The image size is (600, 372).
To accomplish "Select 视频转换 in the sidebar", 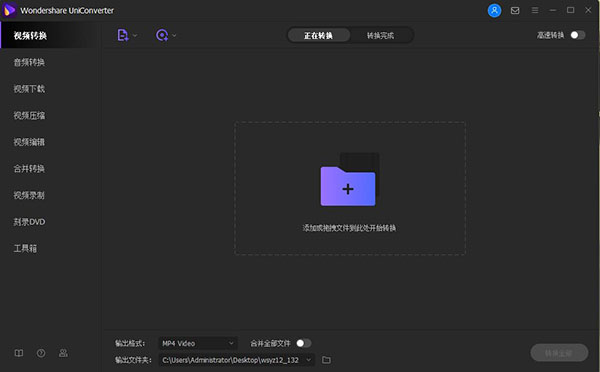I will point(51,36).
